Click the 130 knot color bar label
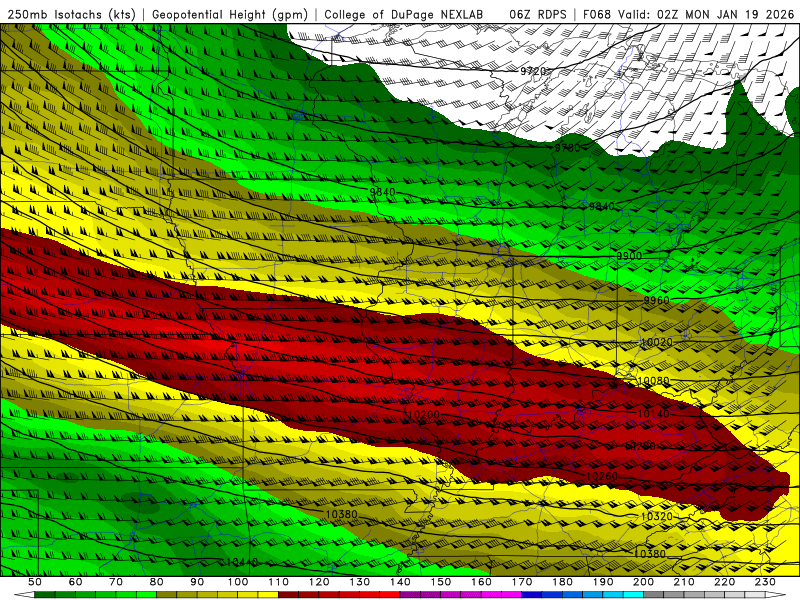The image size is (800, 600). [360, 582]
